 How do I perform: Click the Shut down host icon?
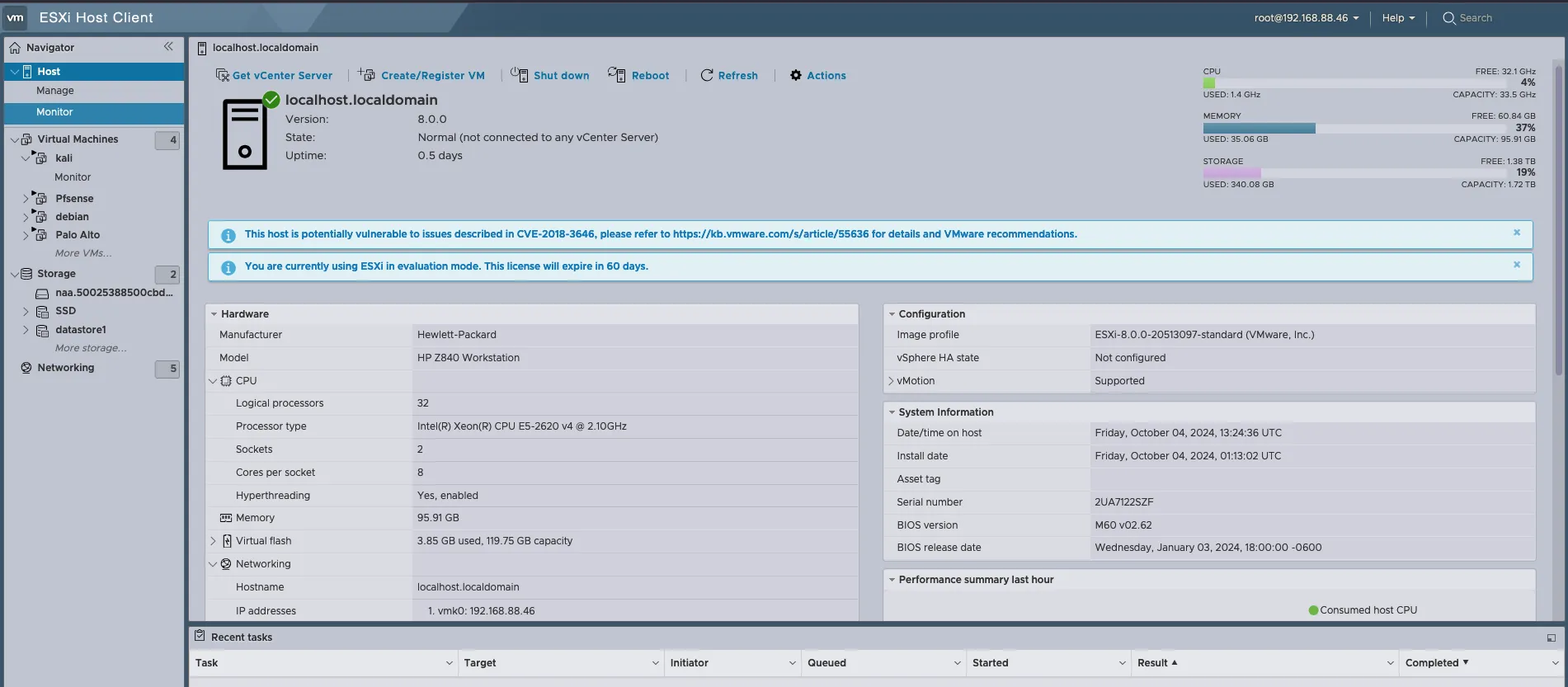(x=519, y=75)
